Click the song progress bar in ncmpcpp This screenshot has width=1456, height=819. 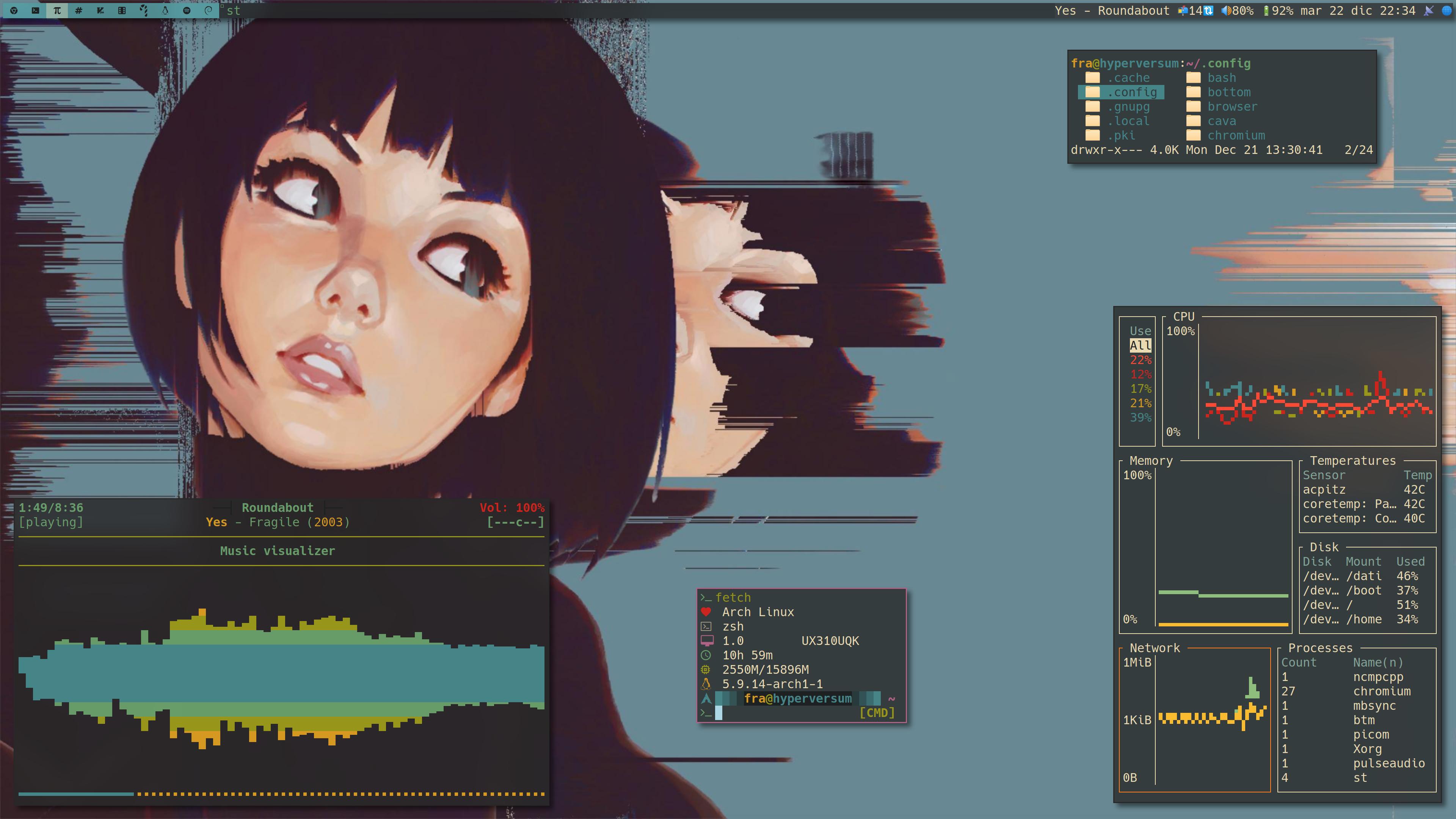coord(281,794)
